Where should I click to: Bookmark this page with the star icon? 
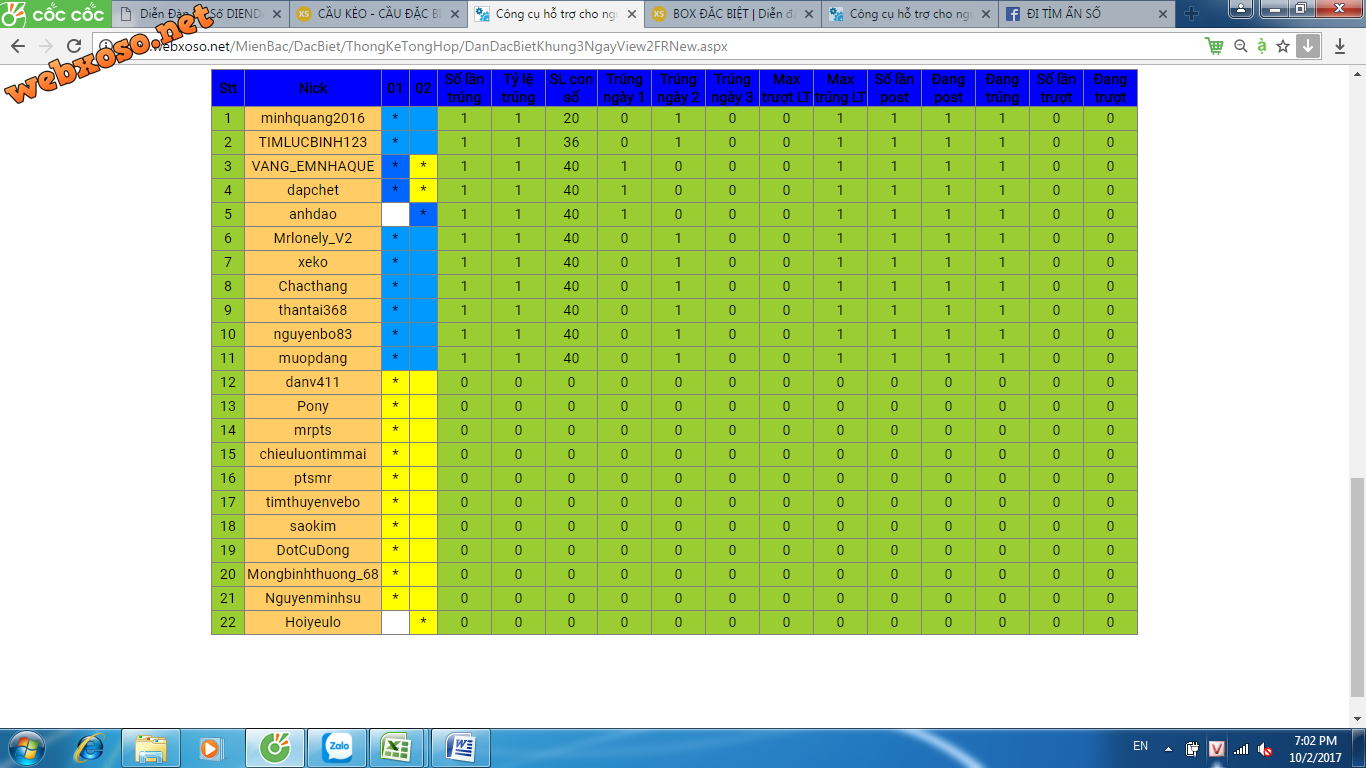point(1283,46)
